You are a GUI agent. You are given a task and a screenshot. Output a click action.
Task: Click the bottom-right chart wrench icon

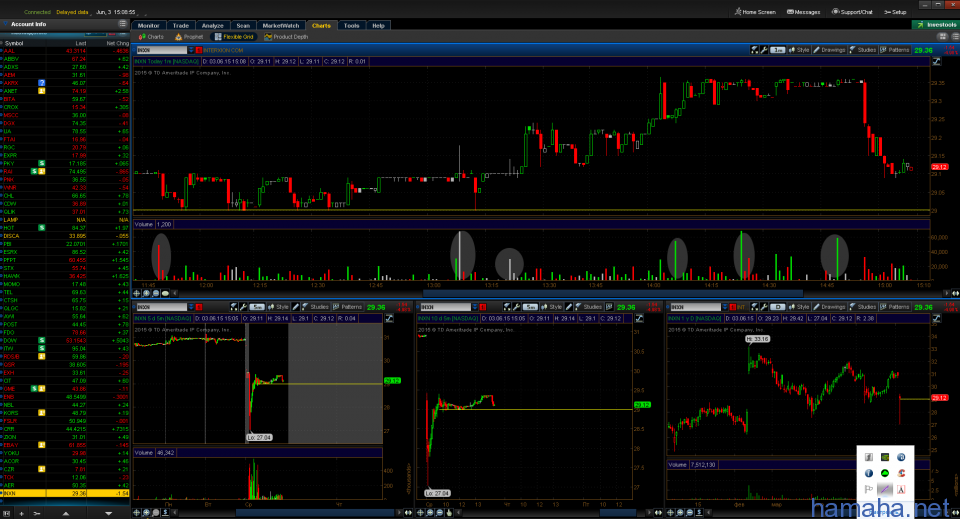[x=764, y=307]
